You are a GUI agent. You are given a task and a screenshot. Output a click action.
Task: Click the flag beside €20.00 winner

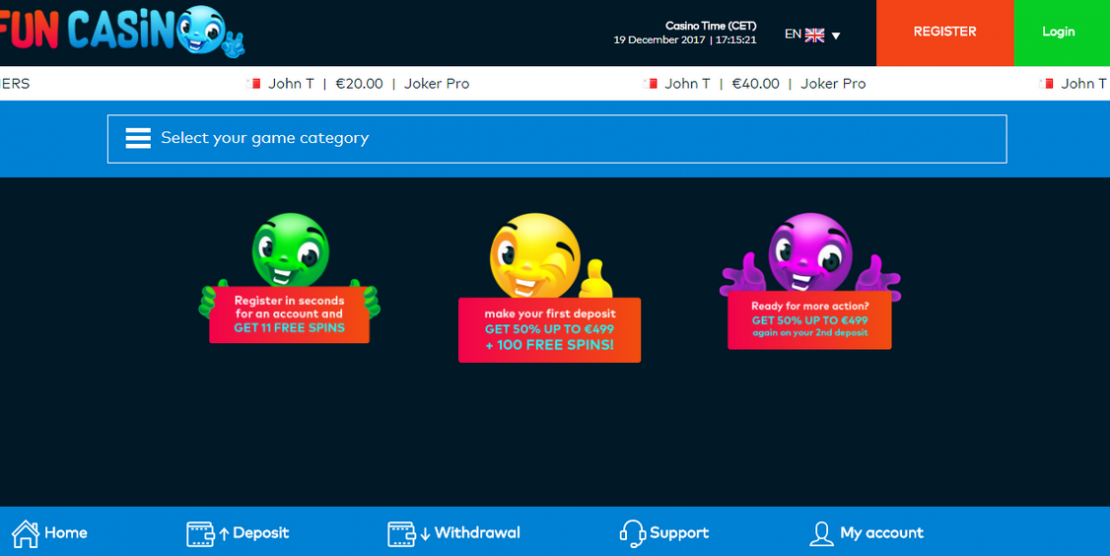click(253, 84)
